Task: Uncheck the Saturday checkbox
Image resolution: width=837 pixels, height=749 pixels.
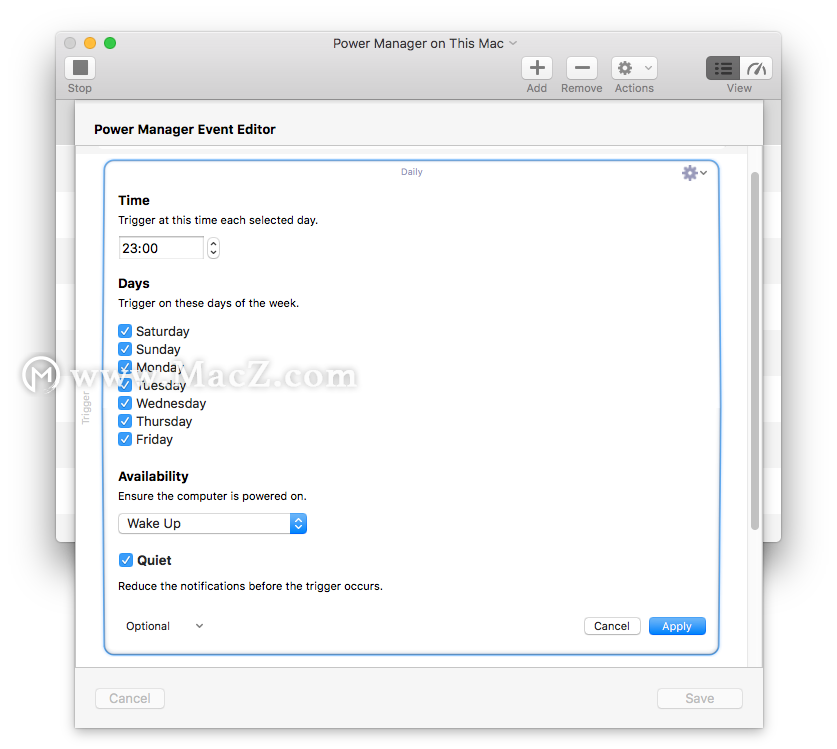Action: point(125,331)
